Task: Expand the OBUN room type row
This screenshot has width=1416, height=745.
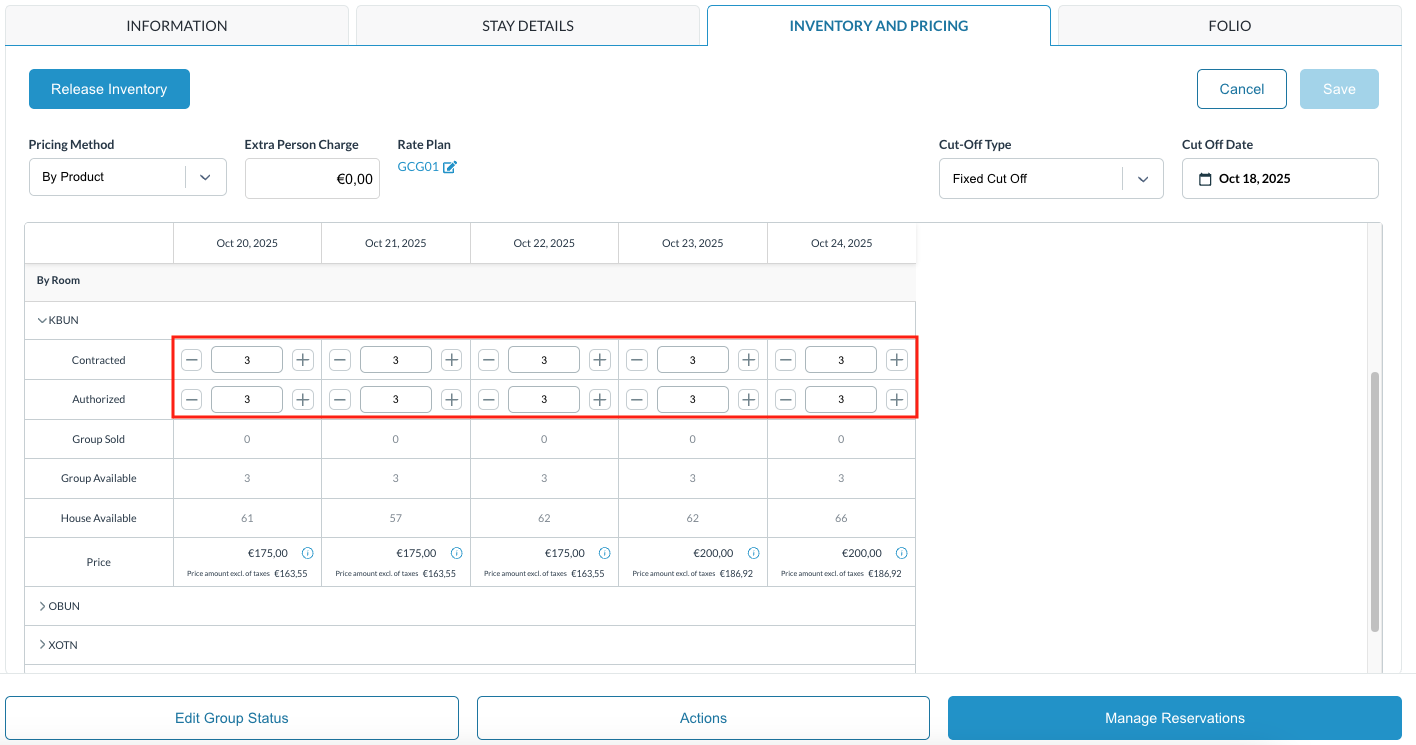Action: tap(42, 606)
